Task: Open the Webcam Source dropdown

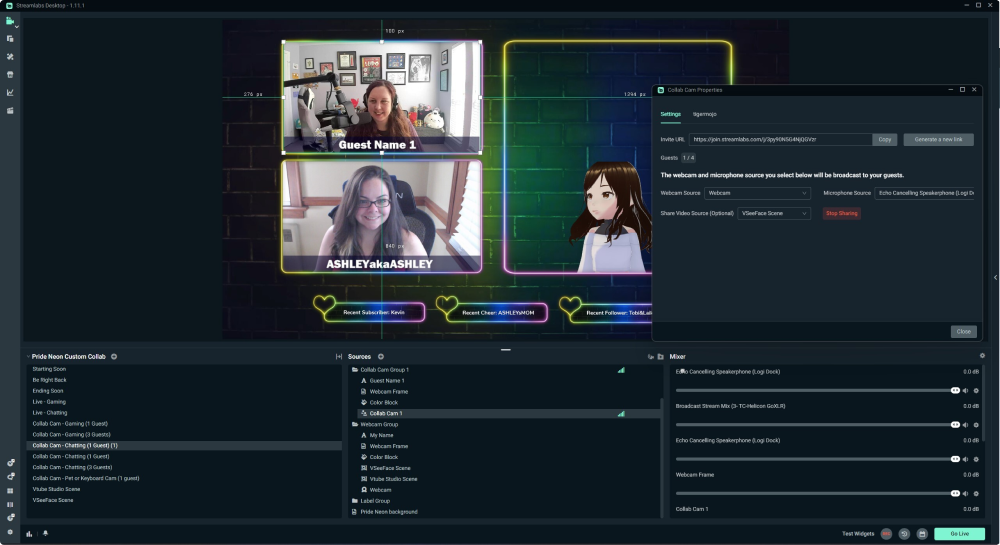Action: [757, 193]
